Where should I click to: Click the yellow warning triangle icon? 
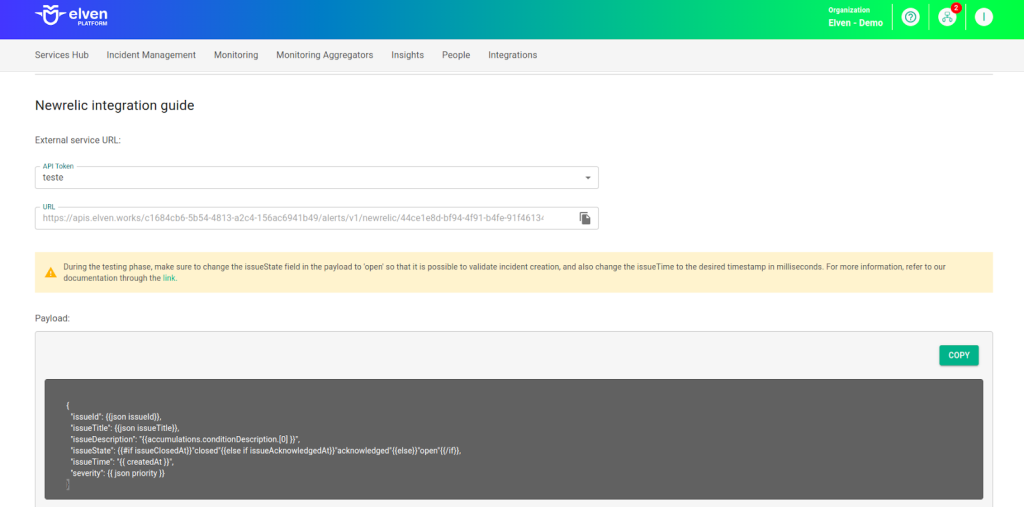pyautogui.click(x=50, y=272)
